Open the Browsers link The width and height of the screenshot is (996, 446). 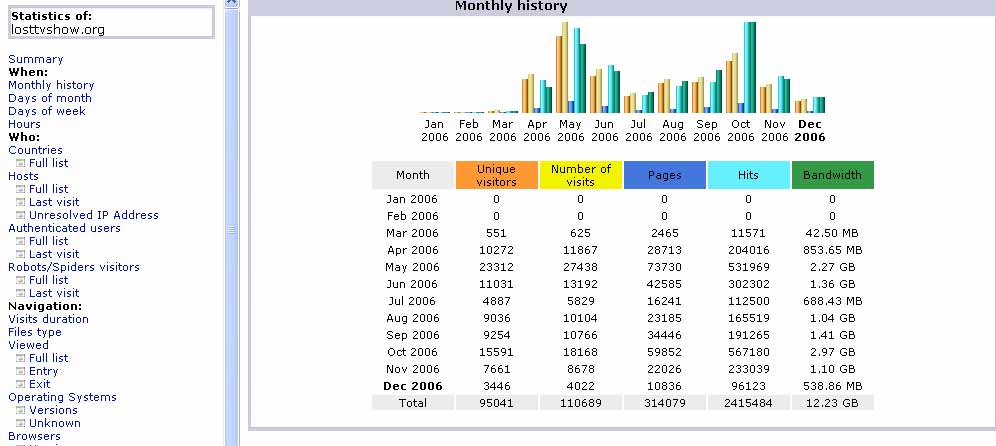click(x=34, y=436)
